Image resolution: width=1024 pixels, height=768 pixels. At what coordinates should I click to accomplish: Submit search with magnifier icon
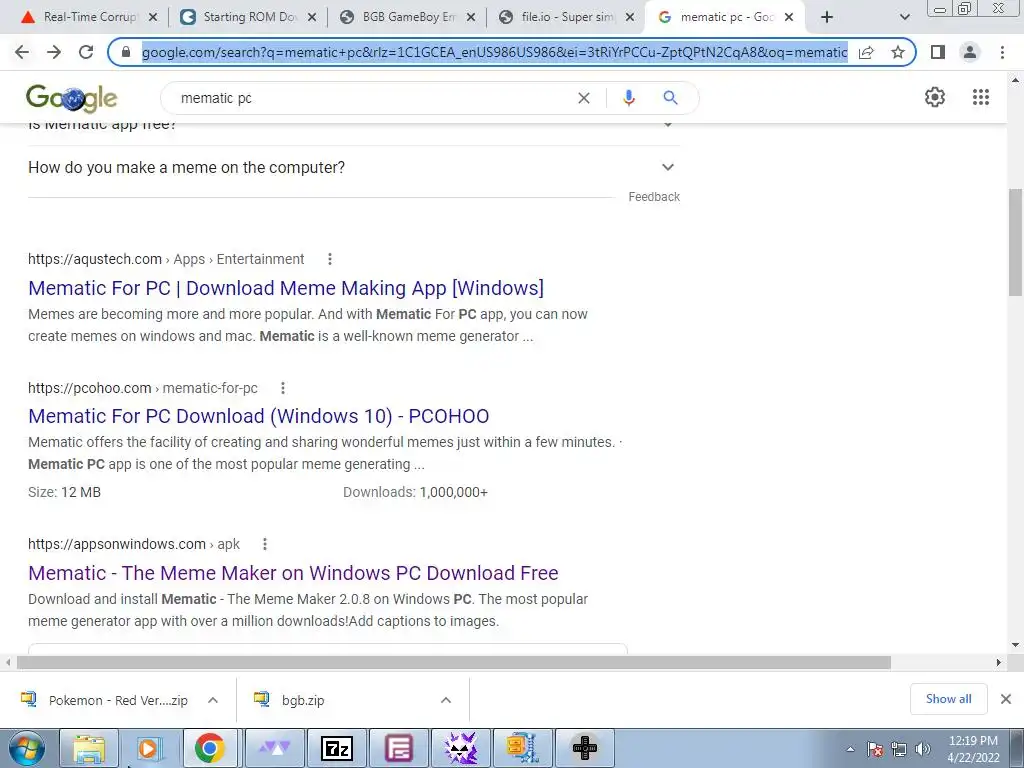pos(670,98)
